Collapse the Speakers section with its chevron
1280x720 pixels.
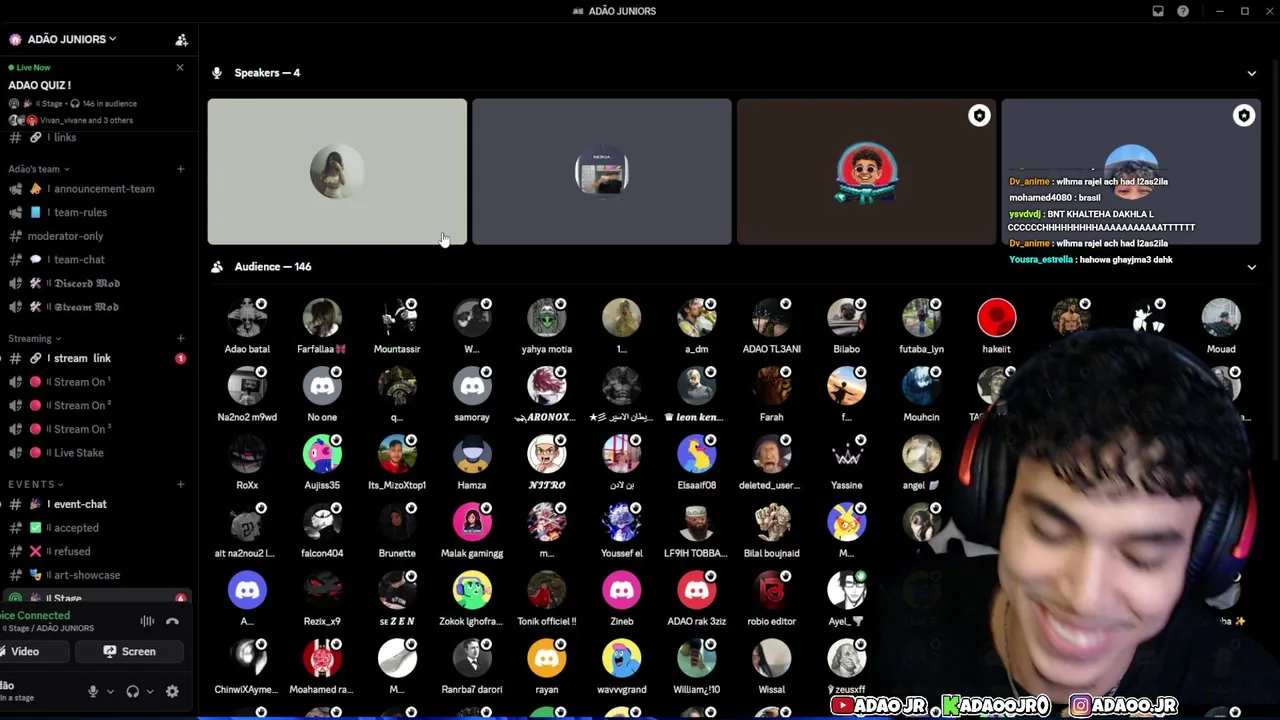1251,73
